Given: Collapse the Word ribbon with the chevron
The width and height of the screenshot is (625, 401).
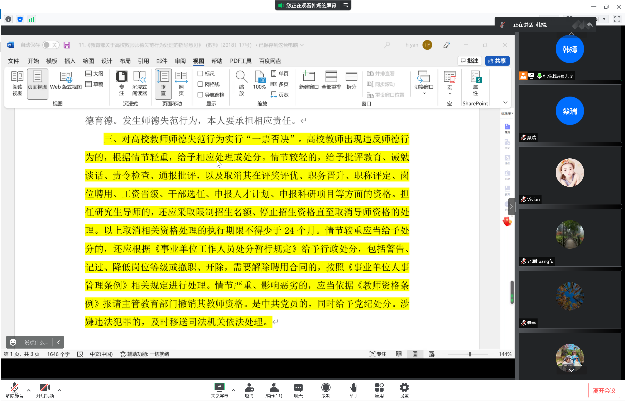Looking at the screenshot, I should tap(505, 104).
